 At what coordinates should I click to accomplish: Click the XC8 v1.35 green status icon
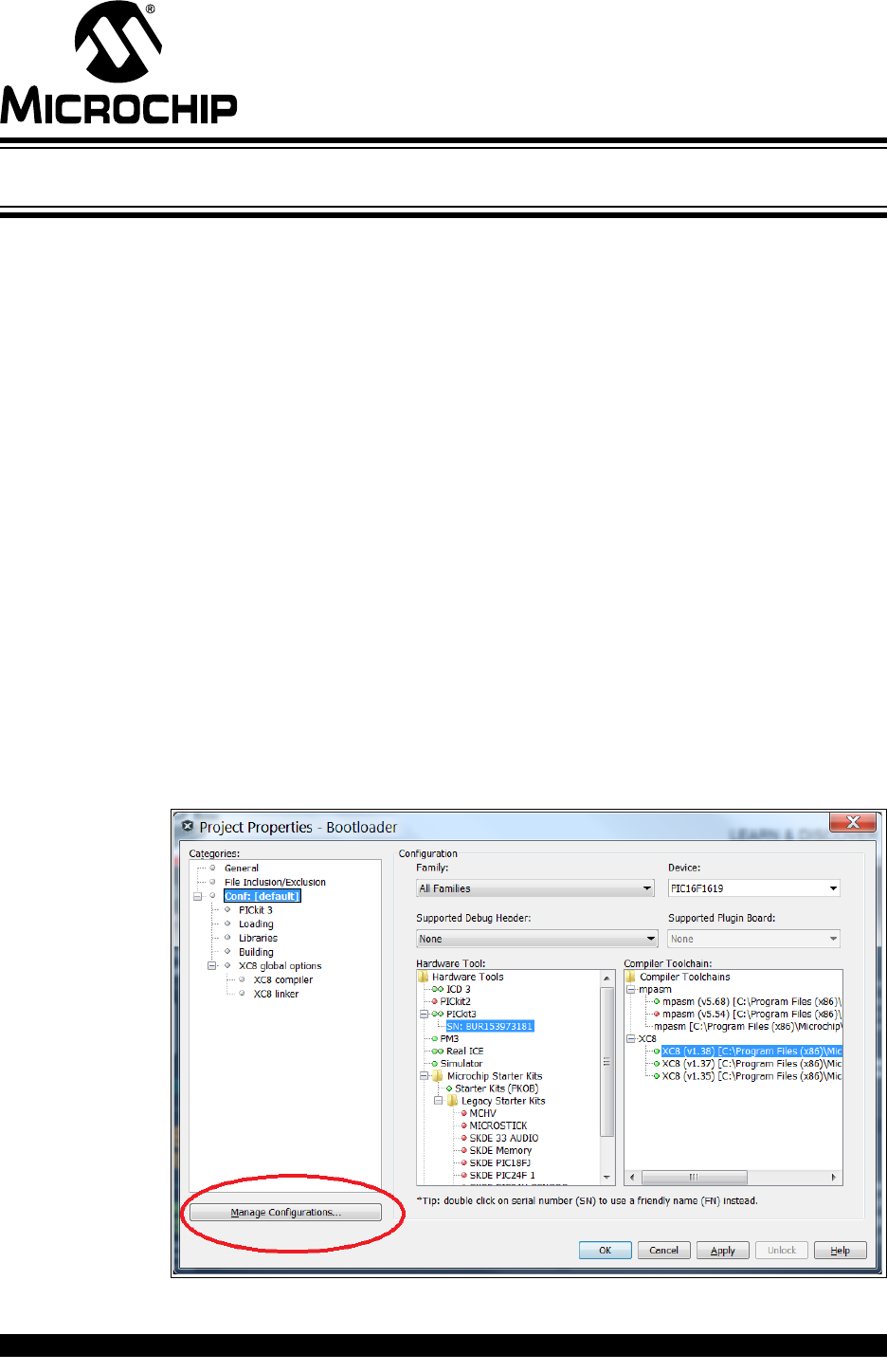pos(657,1076)
